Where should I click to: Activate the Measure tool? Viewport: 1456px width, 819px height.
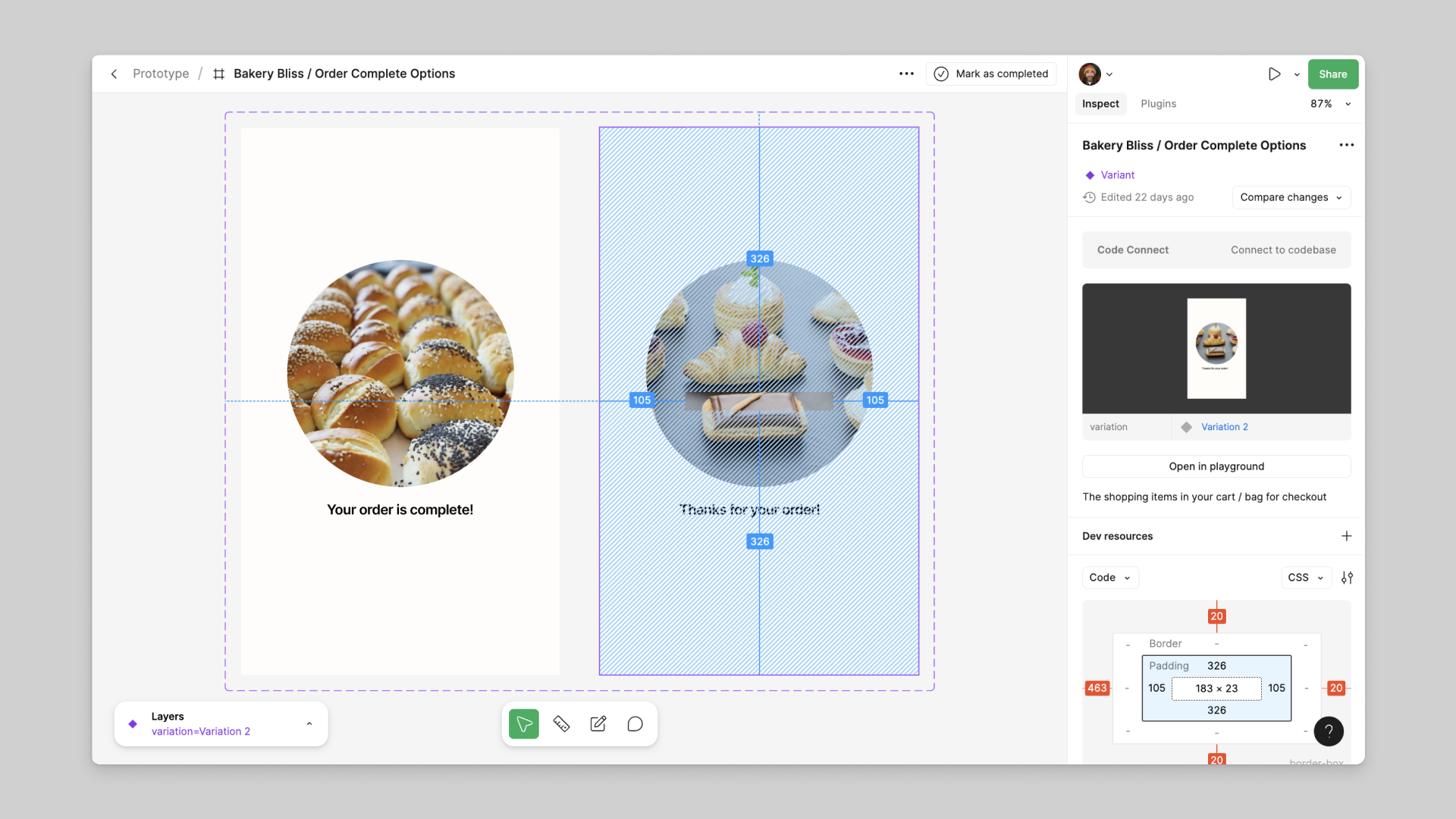[561, 723]
